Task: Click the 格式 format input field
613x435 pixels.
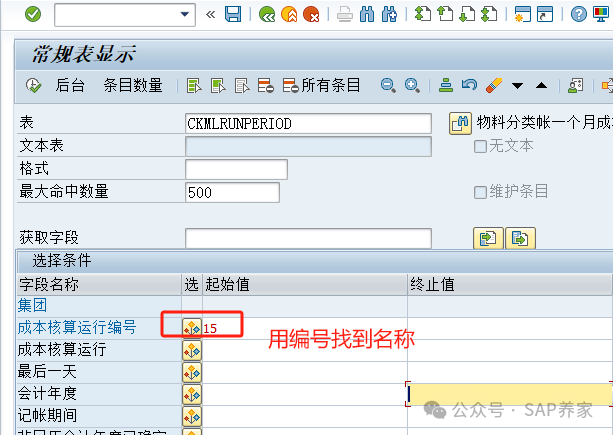Action: [x=237, y=169]
